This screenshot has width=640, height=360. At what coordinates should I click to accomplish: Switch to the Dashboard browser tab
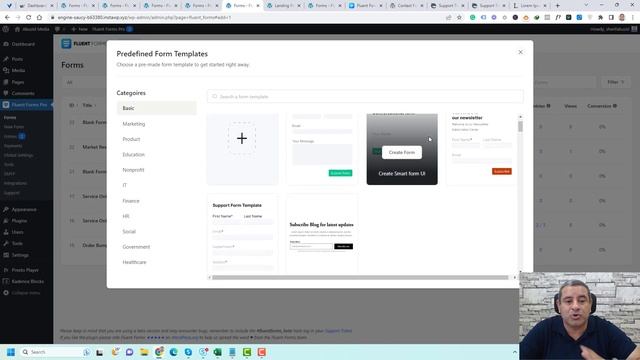point(36,6)
